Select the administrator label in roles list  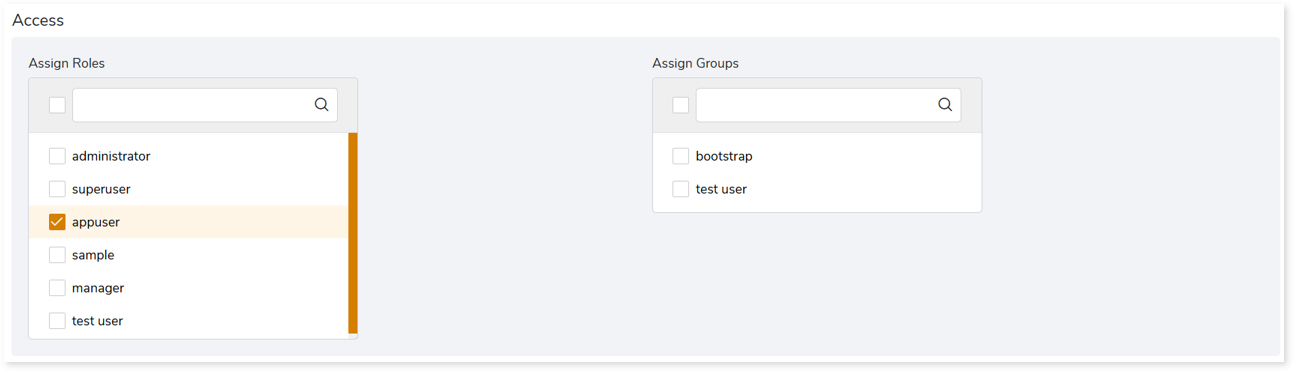pyautogui.click(x=111, y=156)
